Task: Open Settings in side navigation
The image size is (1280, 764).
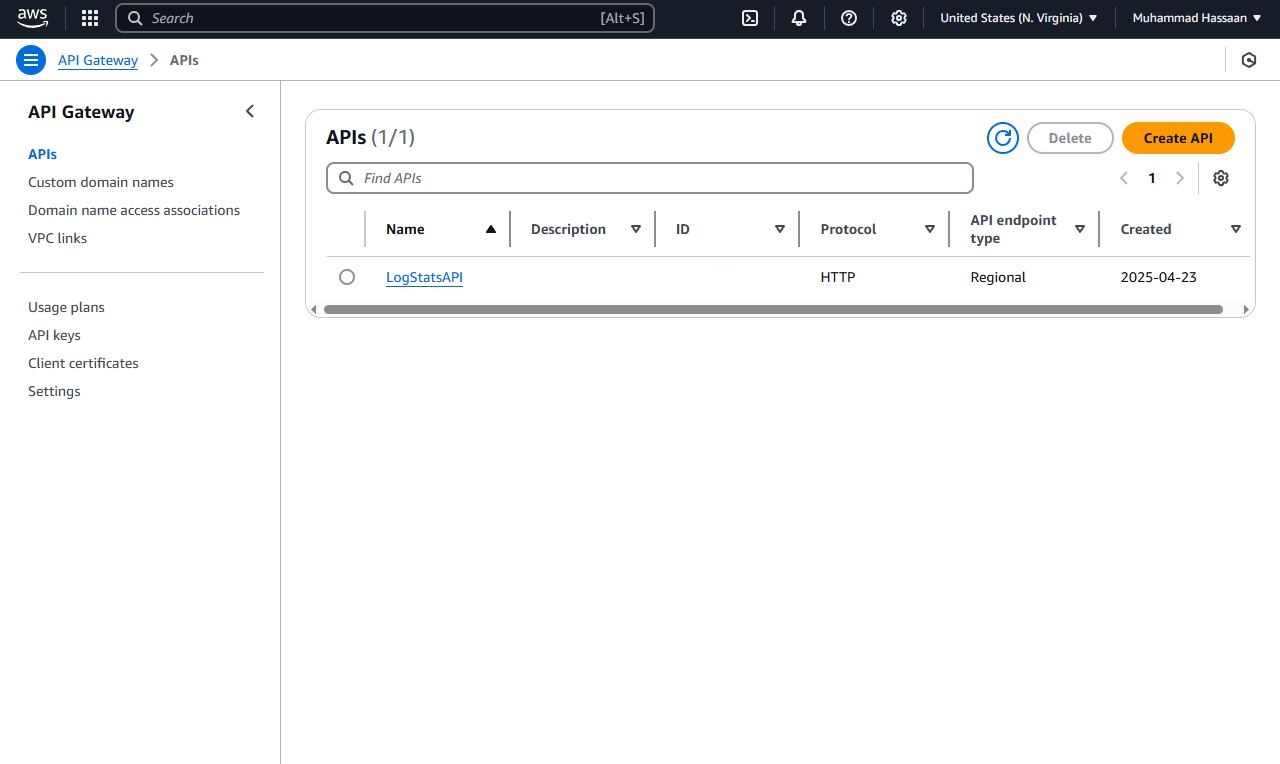Action: click(x=54, y=391)
